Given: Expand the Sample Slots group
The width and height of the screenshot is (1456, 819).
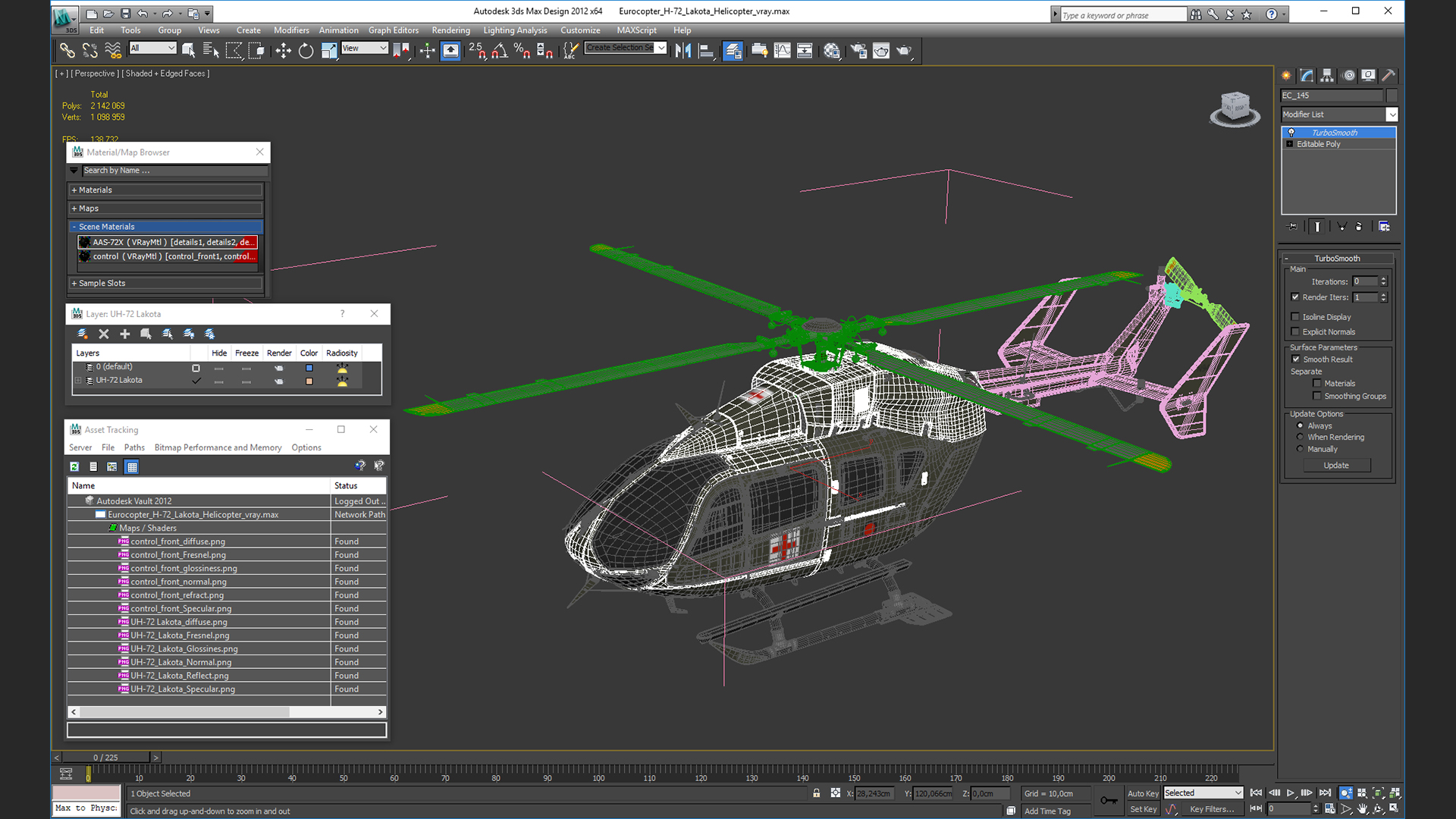Looking at the screenshot, I should point(165,283).
